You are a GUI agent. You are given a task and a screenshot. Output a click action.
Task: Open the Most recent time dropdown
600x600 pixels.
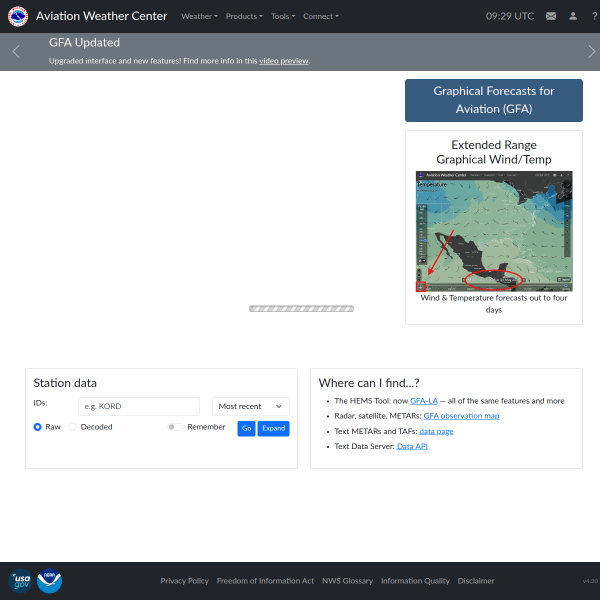coord(251,406)
